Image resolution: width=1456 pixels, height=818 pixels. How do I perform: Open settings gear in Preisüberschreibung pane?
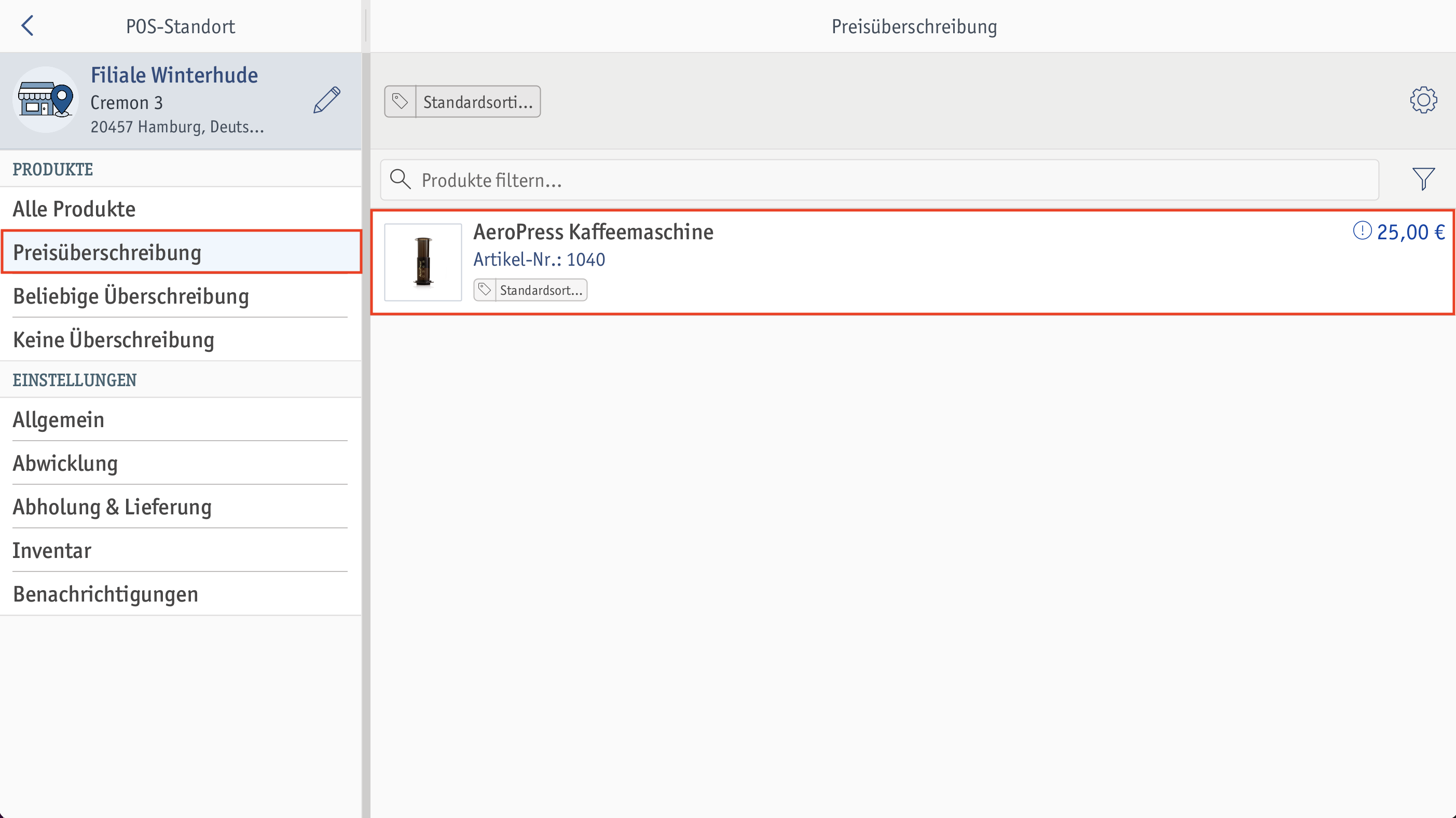(x=1423, y=100)
